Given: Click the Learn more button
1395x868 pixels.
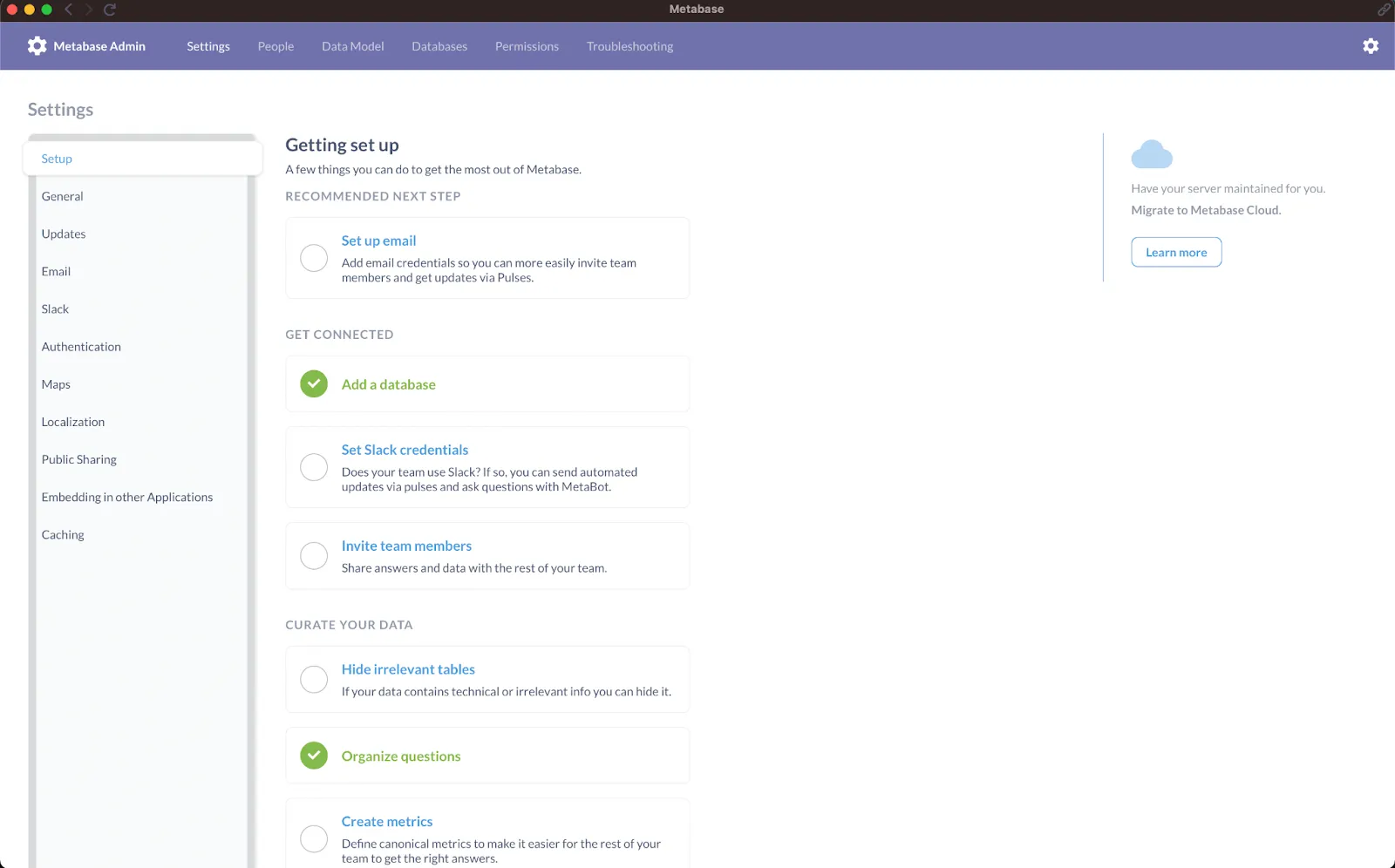Looking at the screenshot, I should [1176, 252].
